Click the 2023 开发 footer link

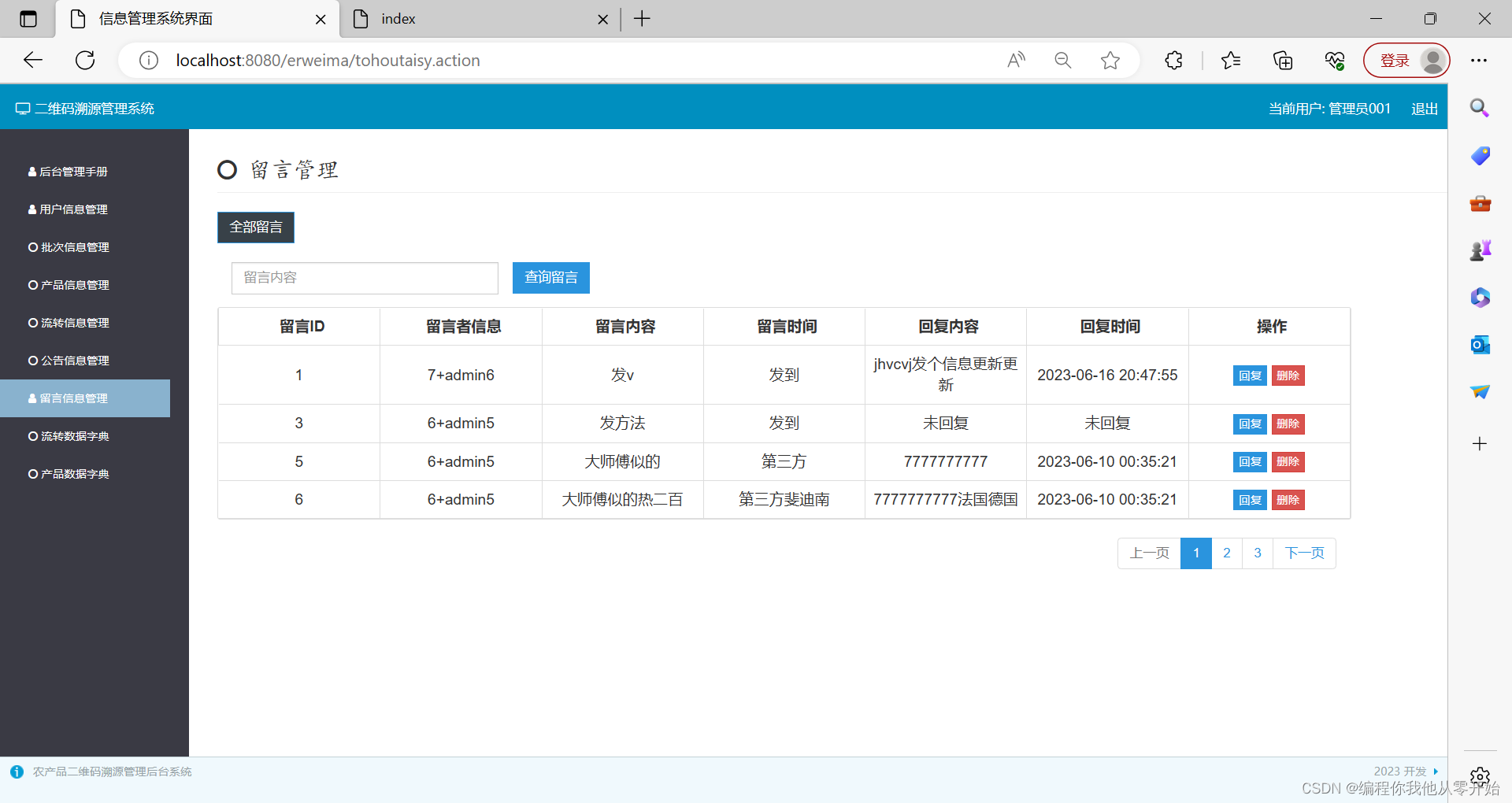click(x=1406, y=772)
